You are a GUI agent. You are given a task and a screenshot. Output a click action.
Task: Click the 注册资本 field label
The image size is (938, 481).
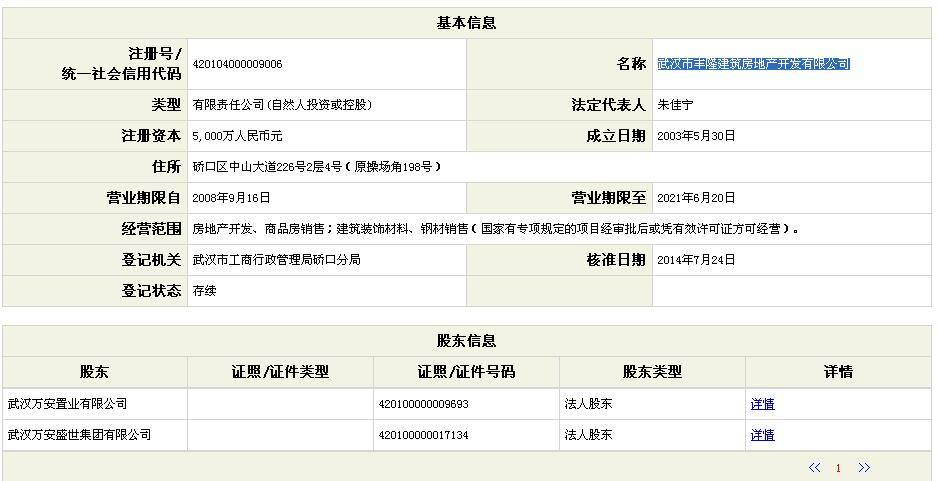151,136
